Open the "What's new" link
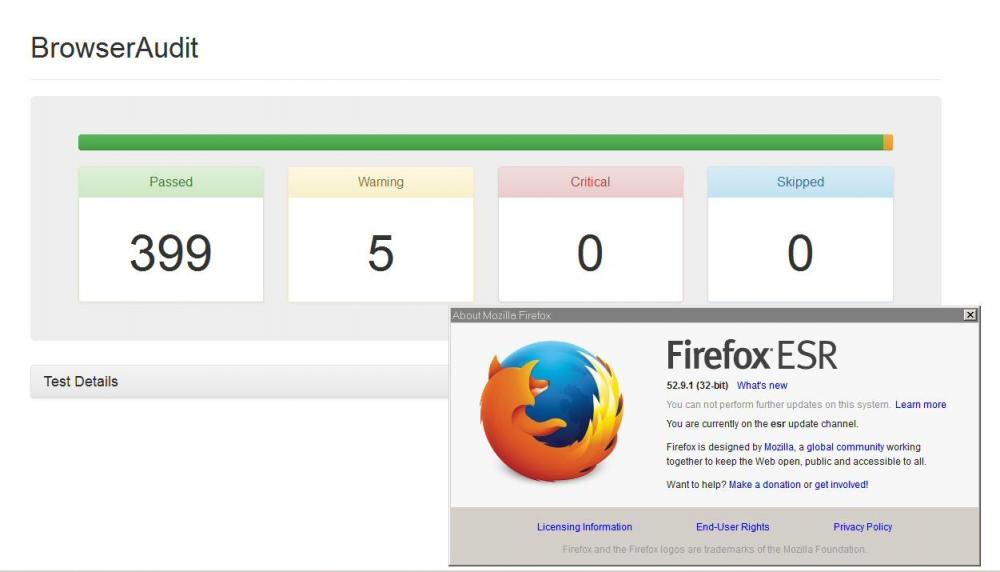Image resolution: width=1000 pixels, height=572 pixels. point(762,385)
